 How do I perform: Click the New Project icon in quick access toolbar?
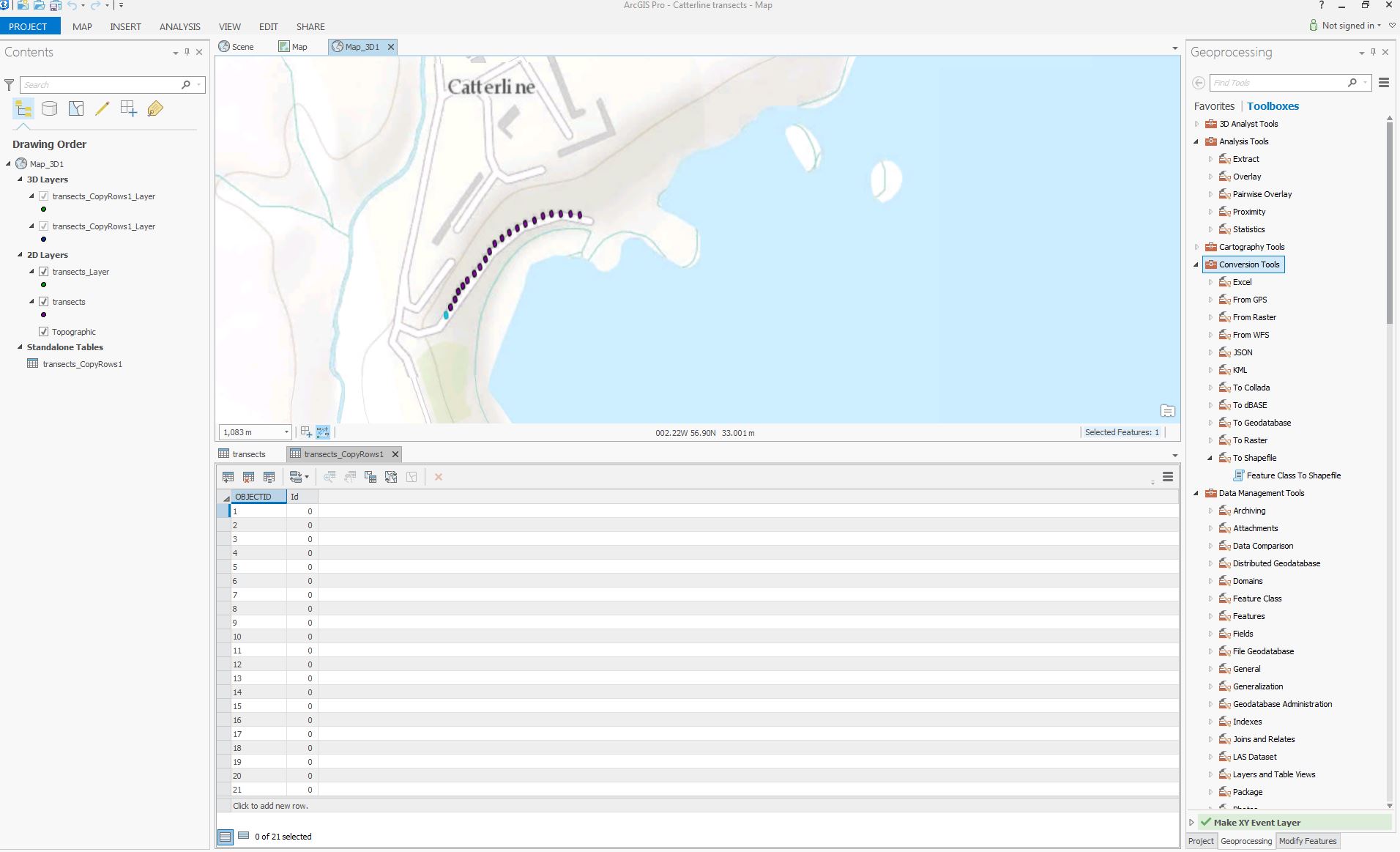tap(23, 5)
